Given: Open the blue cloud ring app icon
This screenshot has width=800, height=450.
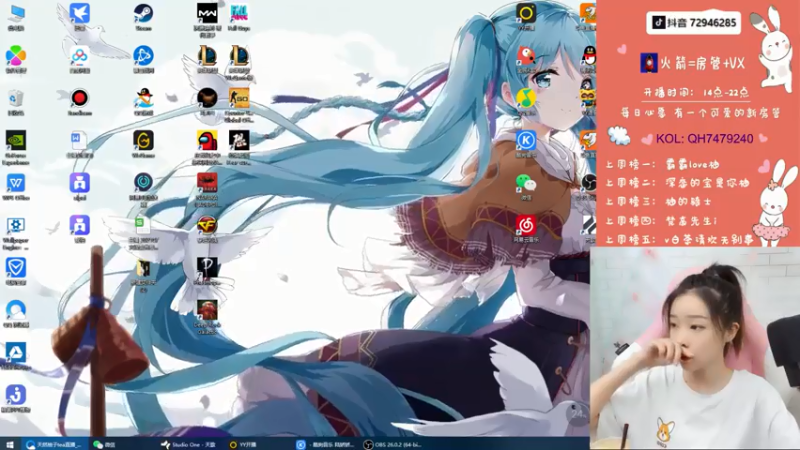Looking at the screenshot, I should [x=16, y=314].
